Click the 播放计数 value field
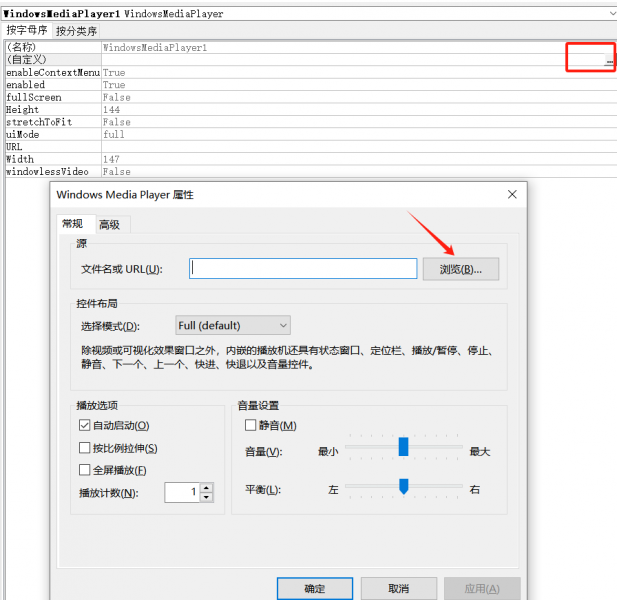617x600 pixels. pyautogui.click(x=183, y=492)
